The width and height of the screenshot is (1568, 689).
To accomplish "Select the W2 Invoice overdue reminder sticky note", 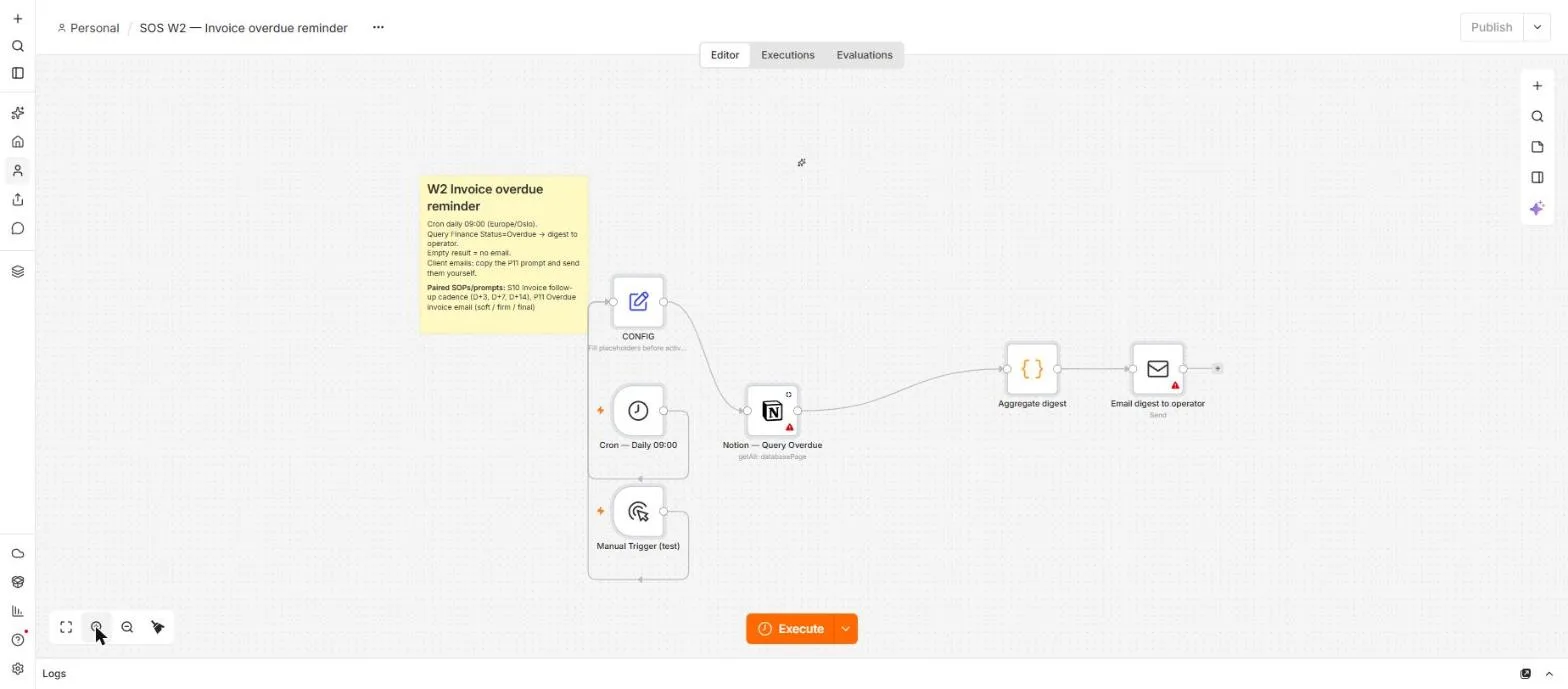I will 504,254.
